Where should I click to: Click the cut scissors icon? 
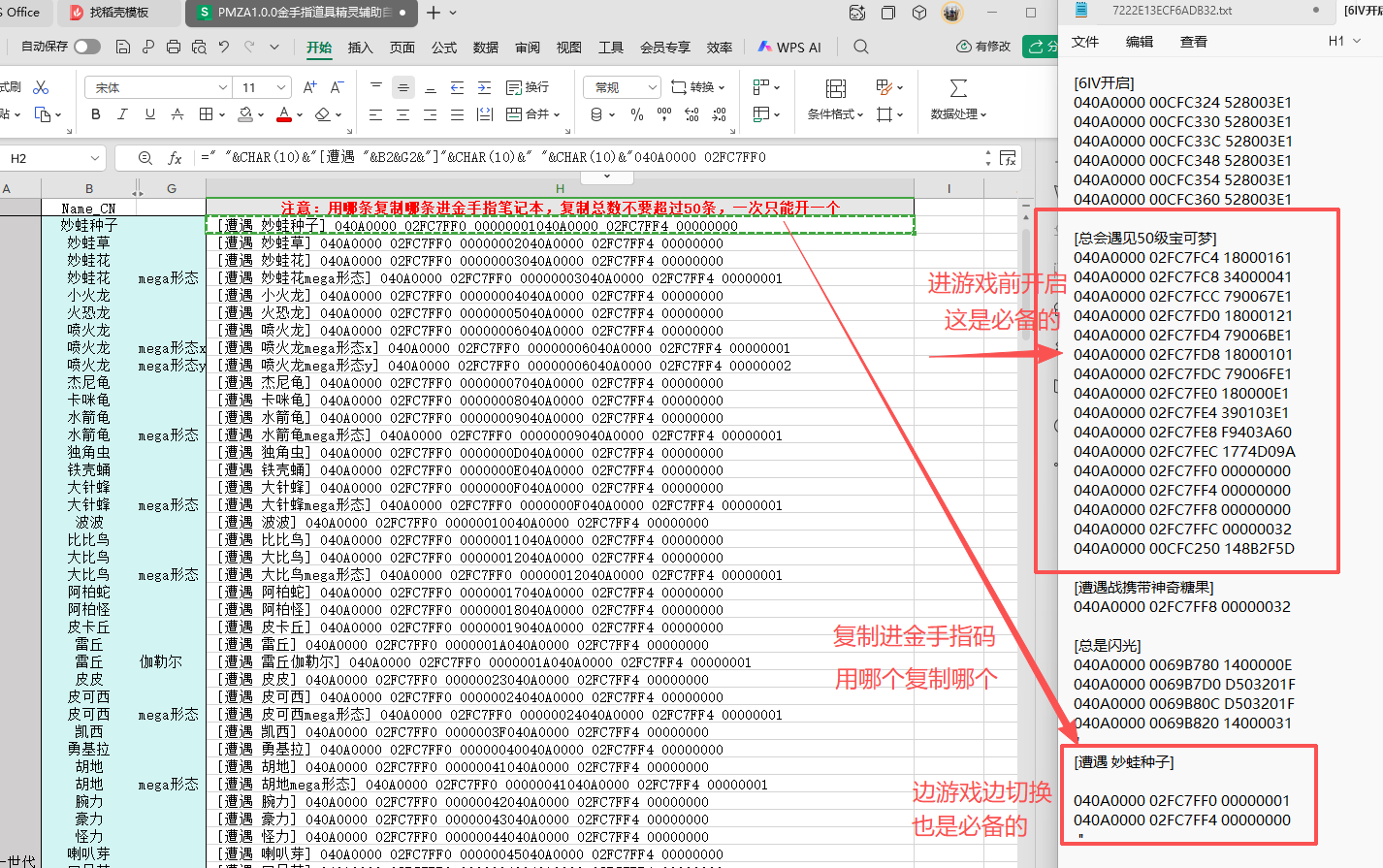41,87
